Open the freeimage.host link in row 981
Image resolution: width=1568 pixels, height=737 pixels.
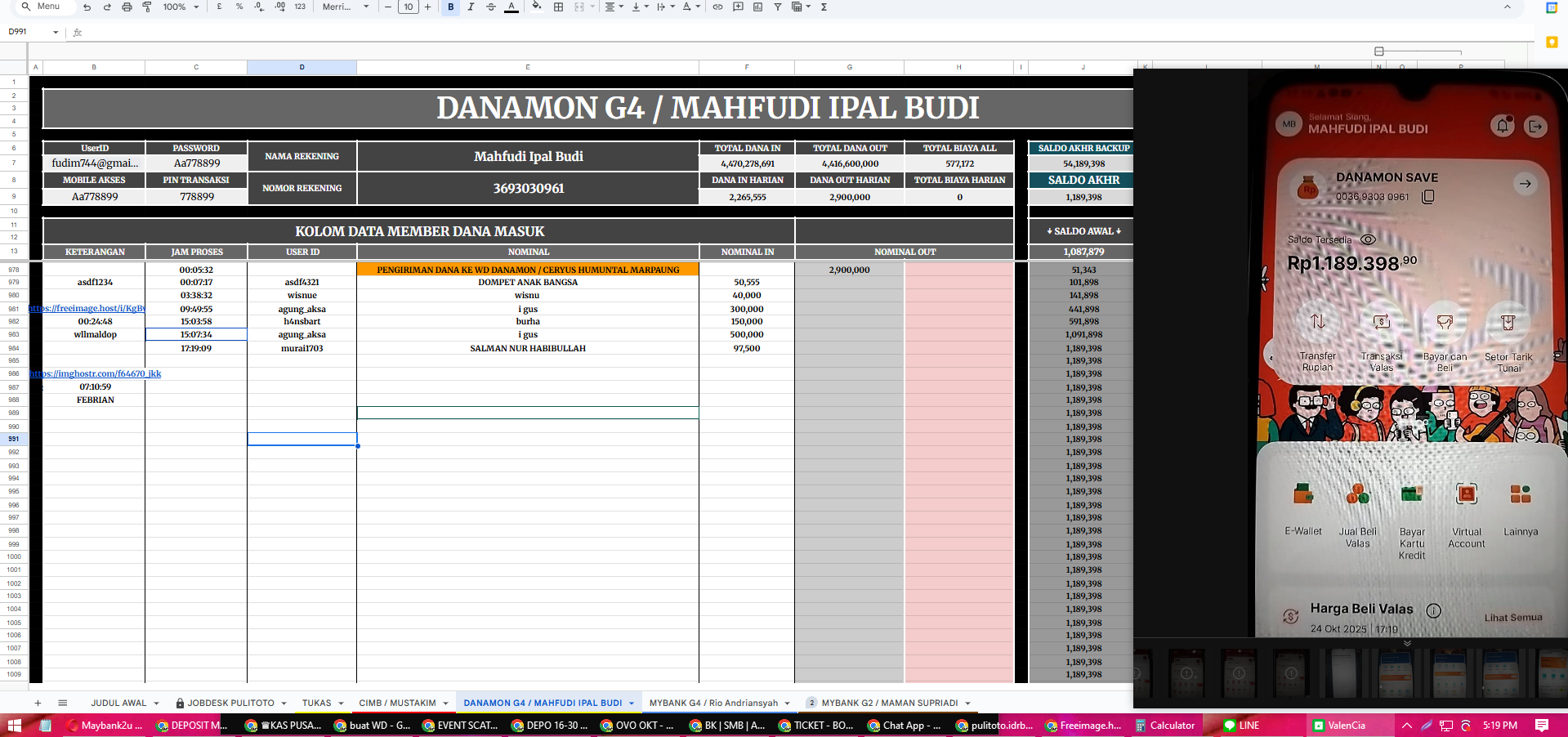(x=87, y=309)
